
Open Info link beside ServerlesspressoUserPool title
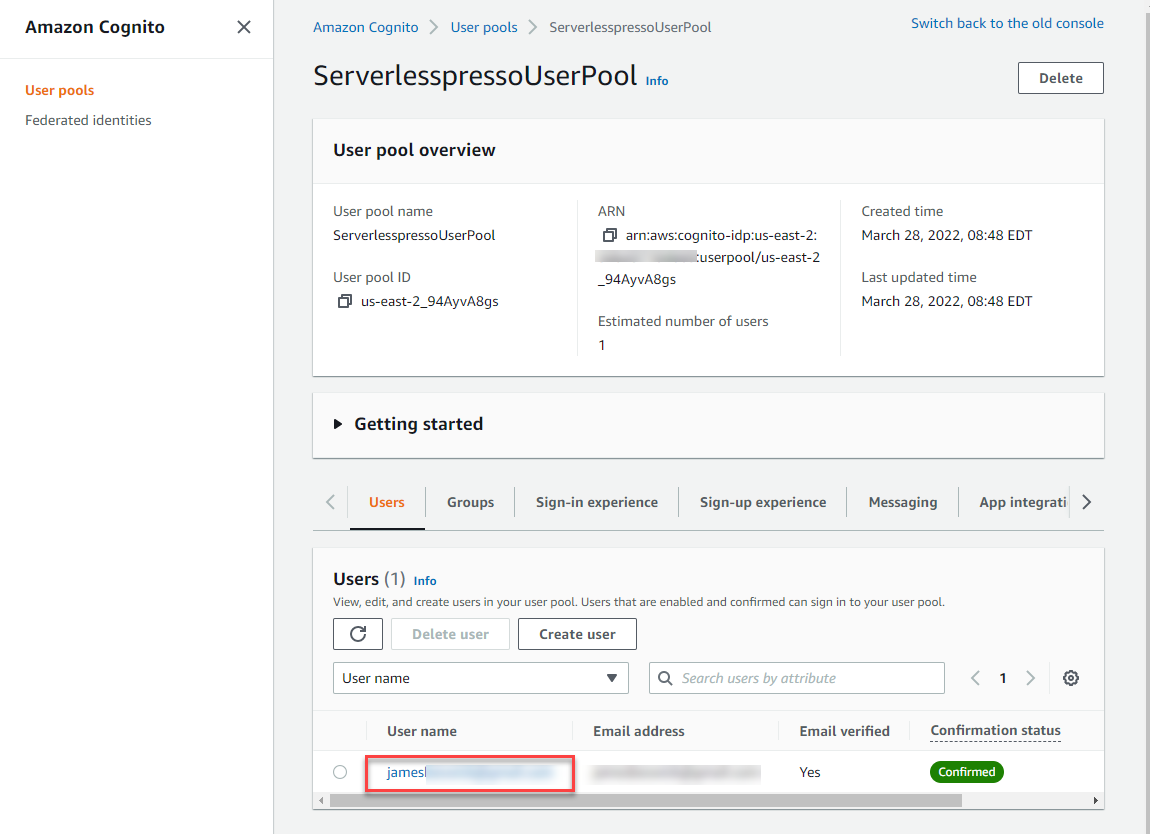tap(657, 81)
